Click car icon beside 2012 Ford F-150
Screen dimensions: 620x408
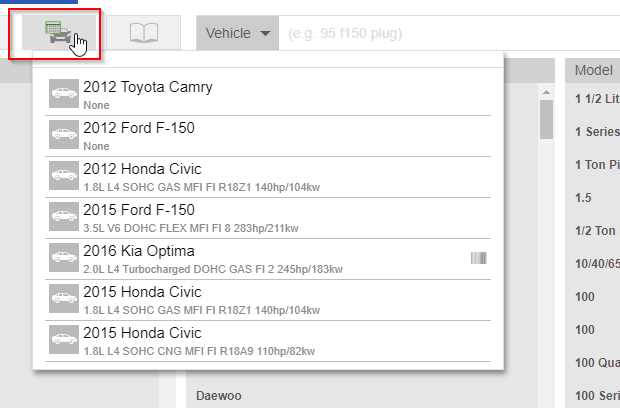click(63, 135)
